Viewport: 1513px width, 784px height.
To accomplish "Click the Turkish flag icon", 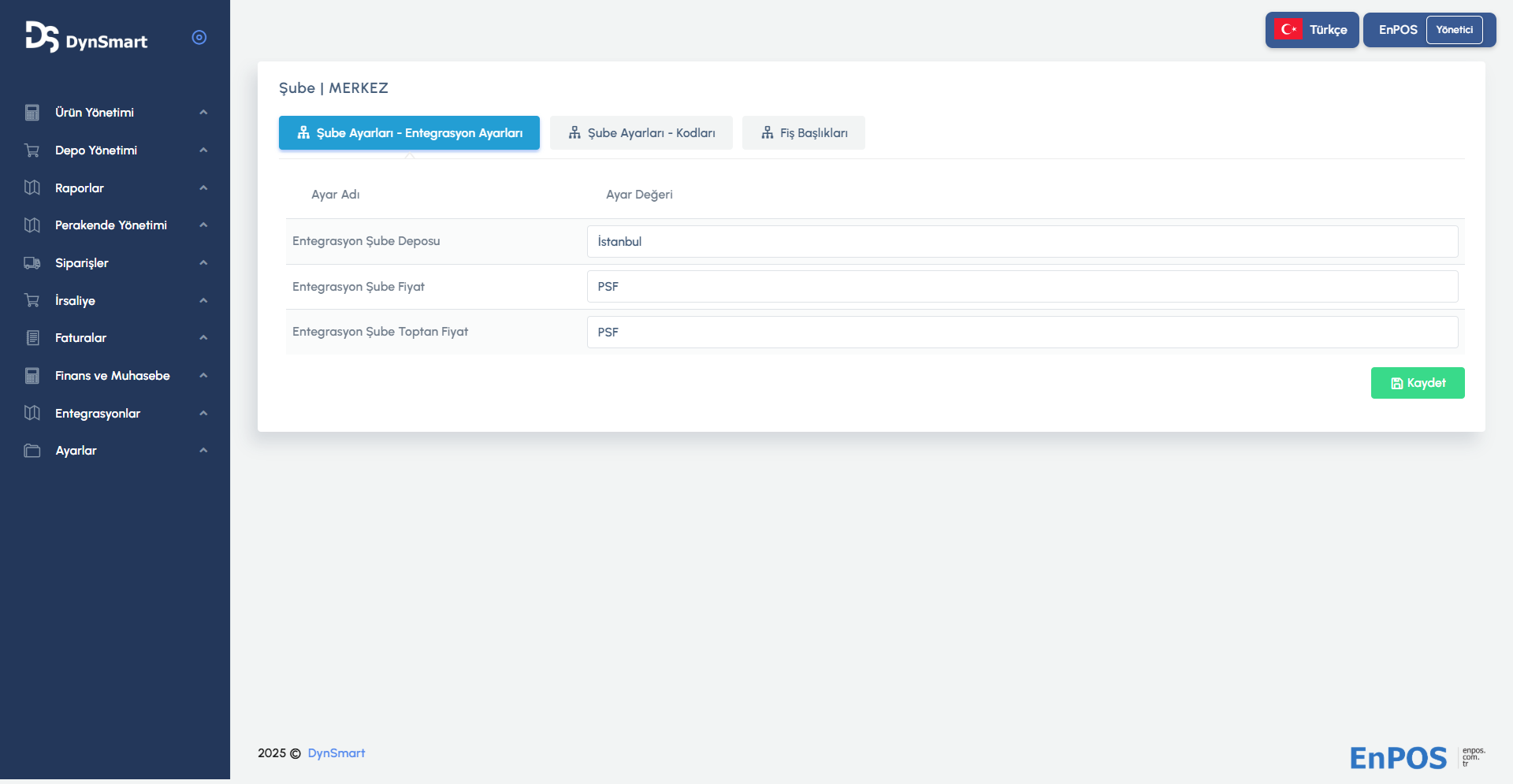I will [x=1288, y=30].
